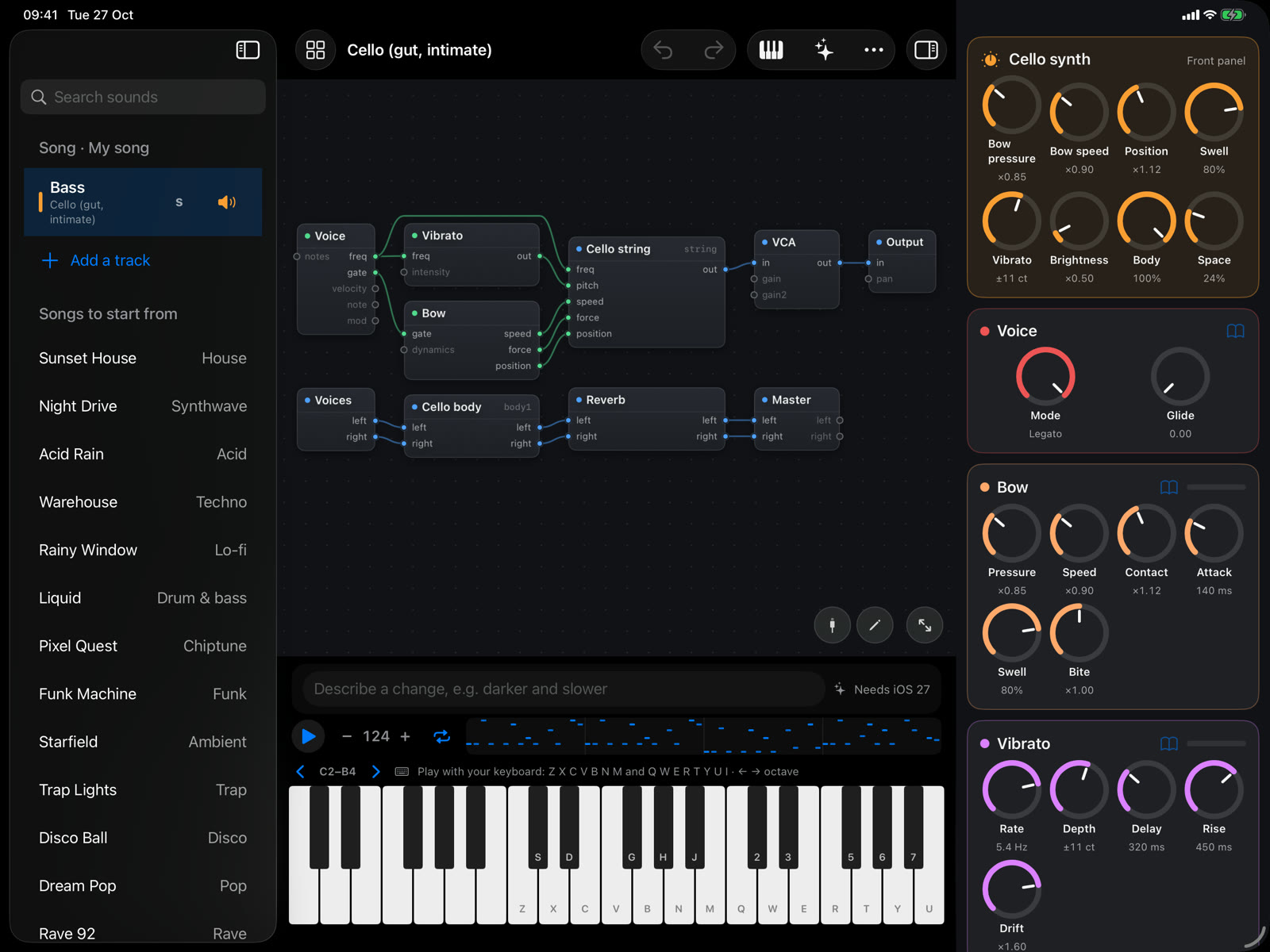Mute the Bass track speaker
This screenshot has height=952, width=1270.
click(227, 202)
